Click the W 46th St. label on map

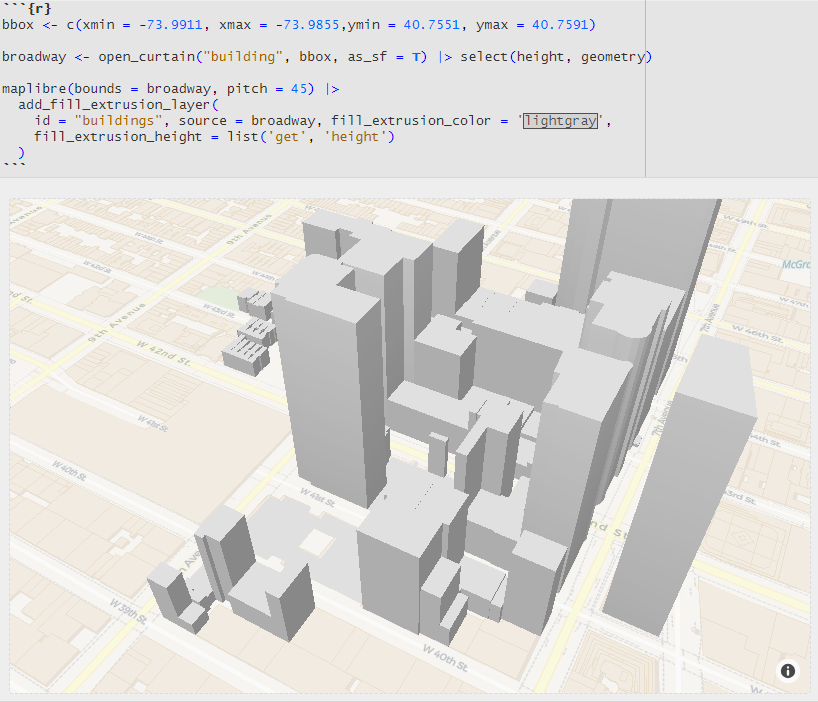[x=757, y=333]
